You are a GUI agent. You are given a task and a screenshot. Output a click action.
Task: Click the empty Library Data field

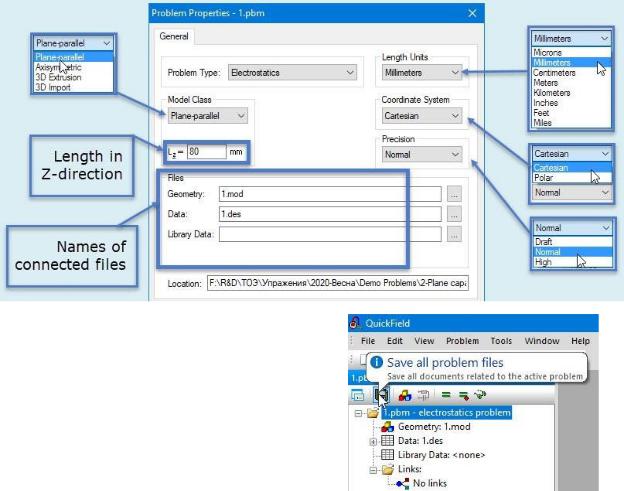coord(330,234)
